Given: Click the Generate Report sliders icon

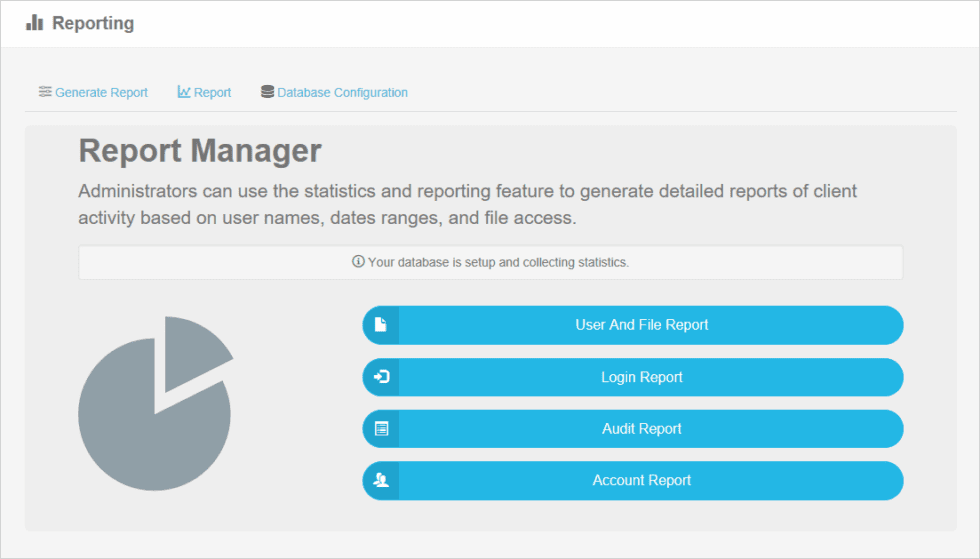Looking at the screenshot, I should [45, 92].
